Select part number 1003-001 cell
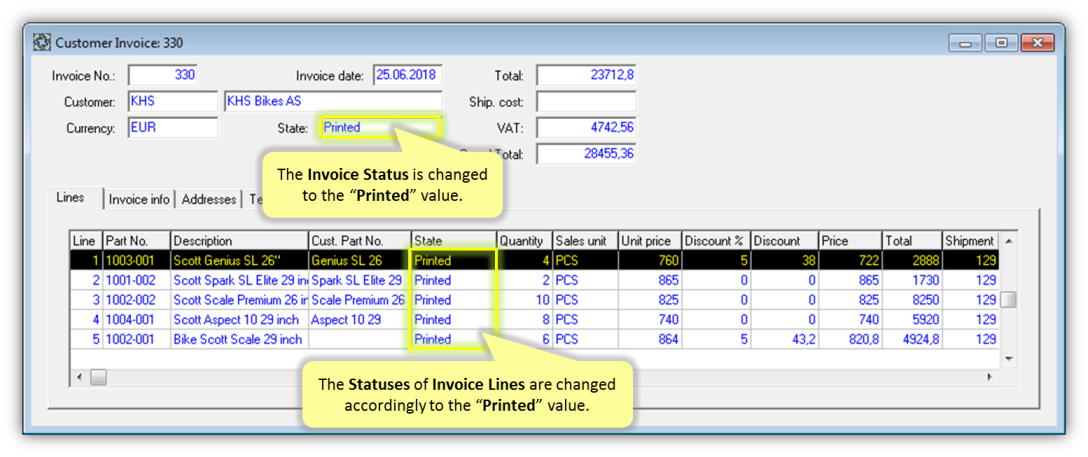The height and width of the screenshot is (457, 1088). pyautogui.click(x=137, y=261)
